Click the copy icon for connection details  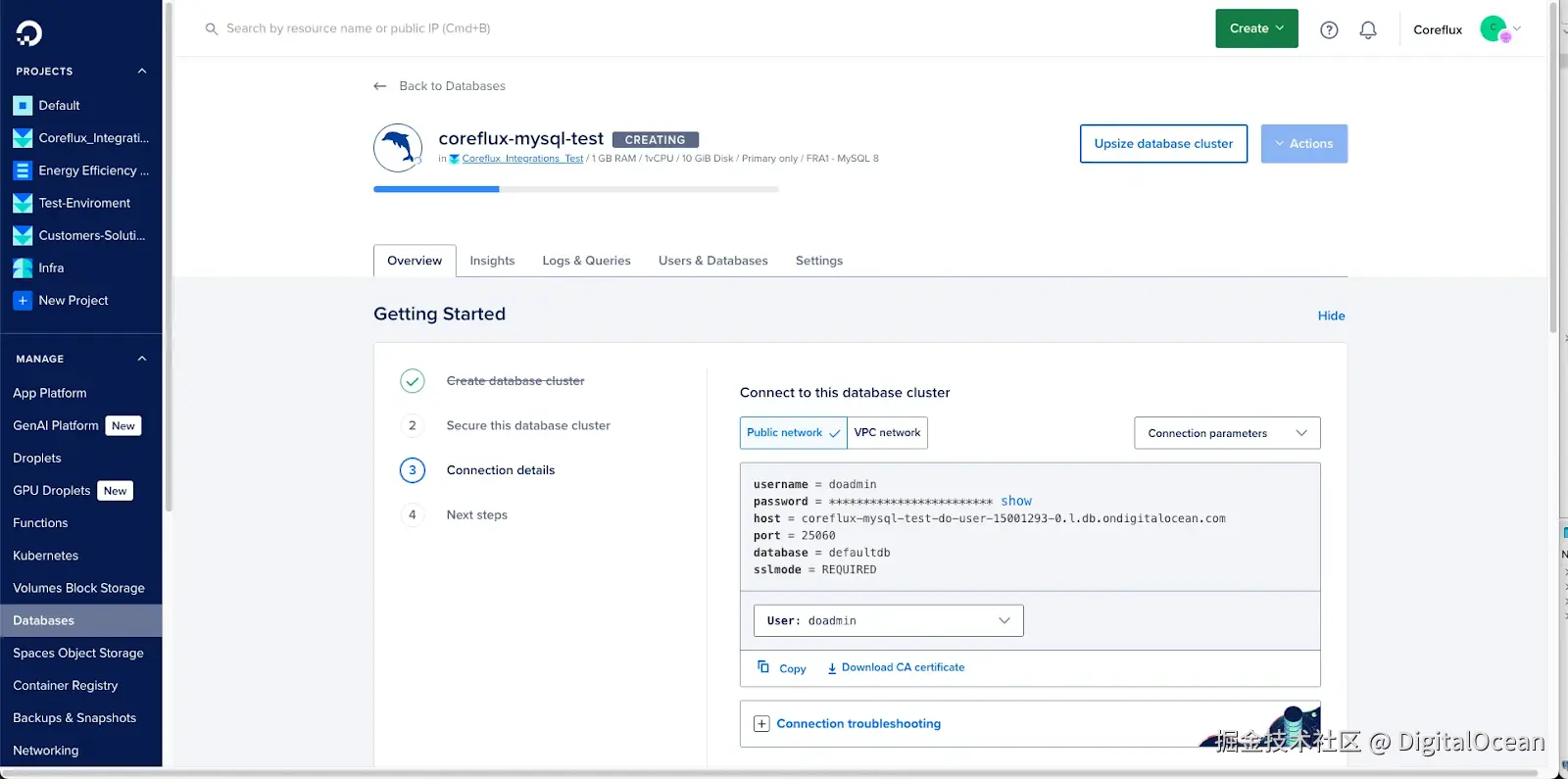click(763, 666)
